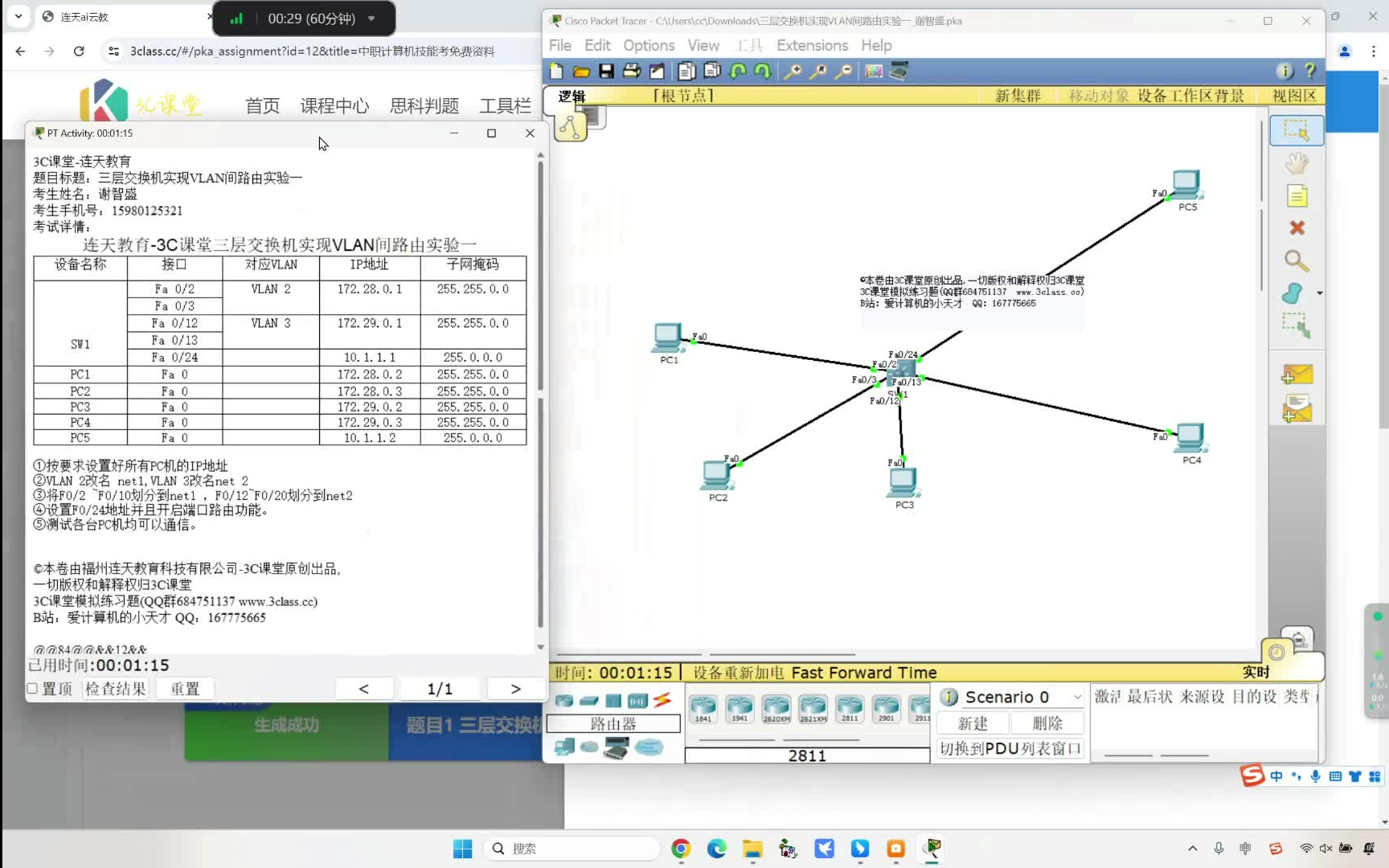
Task: Open the Activity Wizard toolbar icon
Action: (x=657, y=72)
